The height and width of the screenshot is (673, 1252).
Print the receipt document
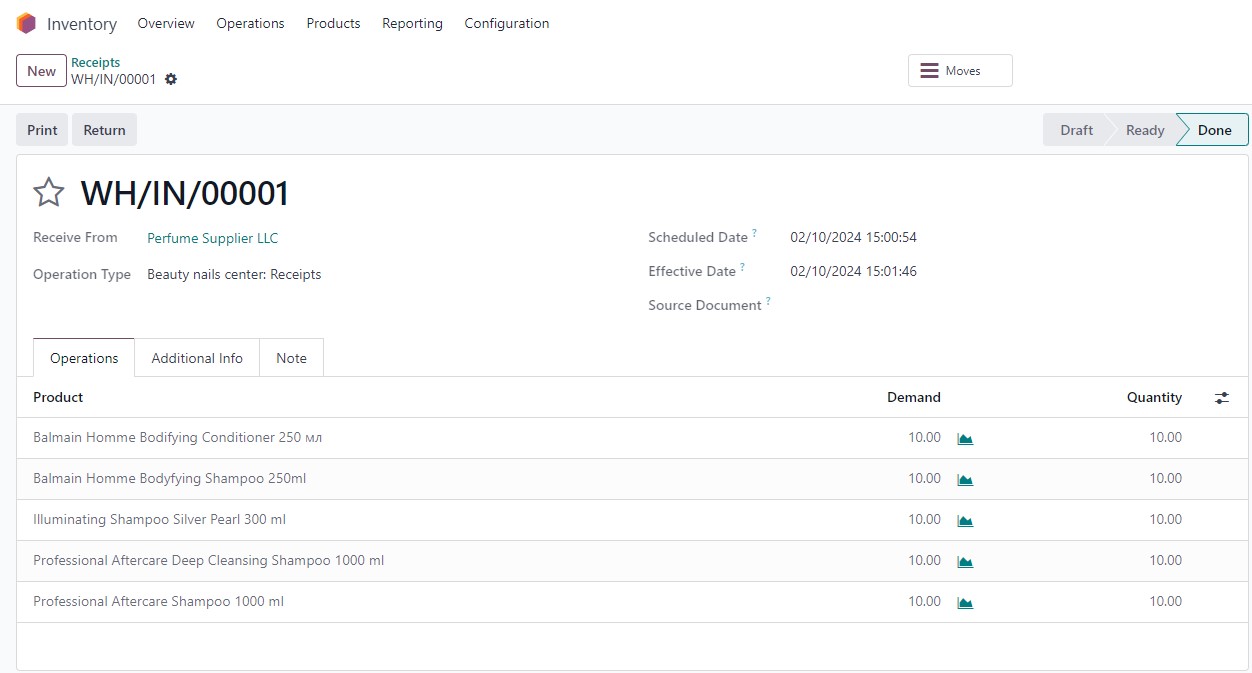[x=41, y=129]
